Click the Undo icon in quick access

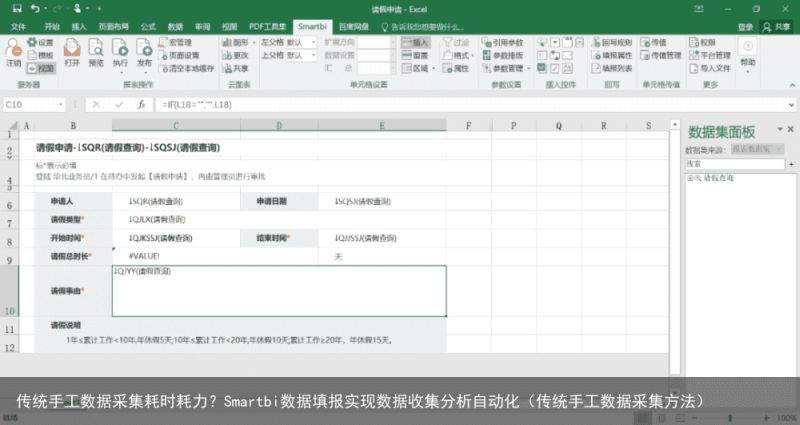(x=35, y=9)
